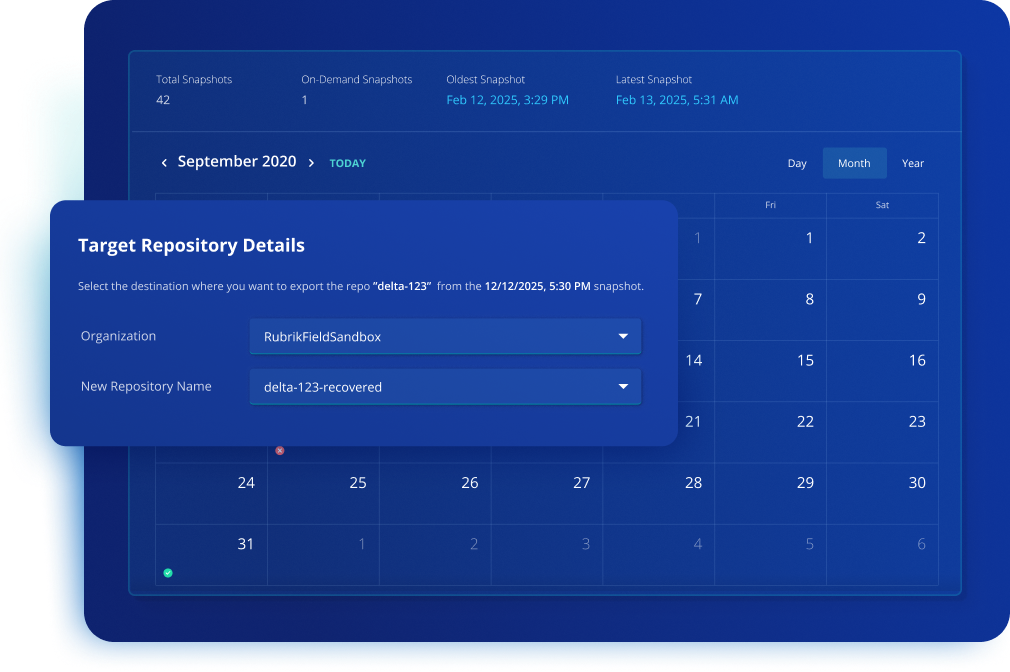Open the New Repository Name dropdown
The image size is (1010, 672).
point(445,387)
